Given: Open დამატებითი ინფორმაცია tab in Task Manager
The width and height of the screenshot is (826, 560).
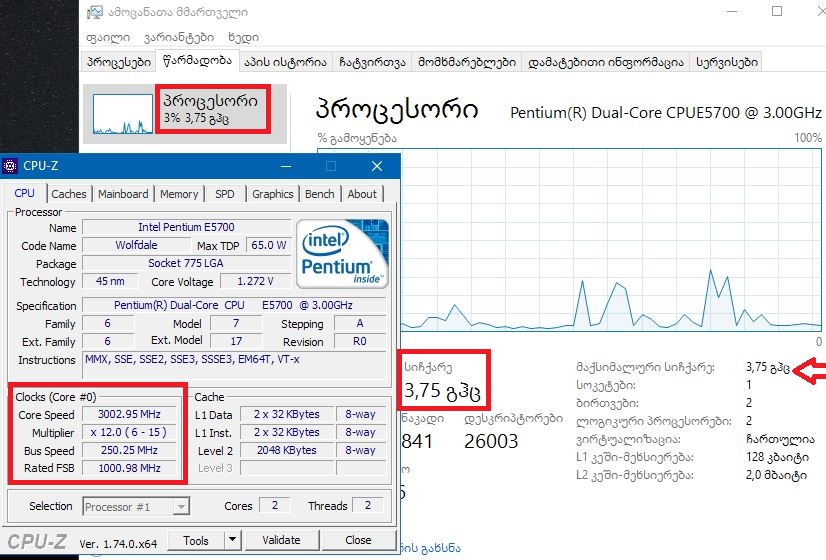Looking at the screenshot, I should click(x=606, y=62).
